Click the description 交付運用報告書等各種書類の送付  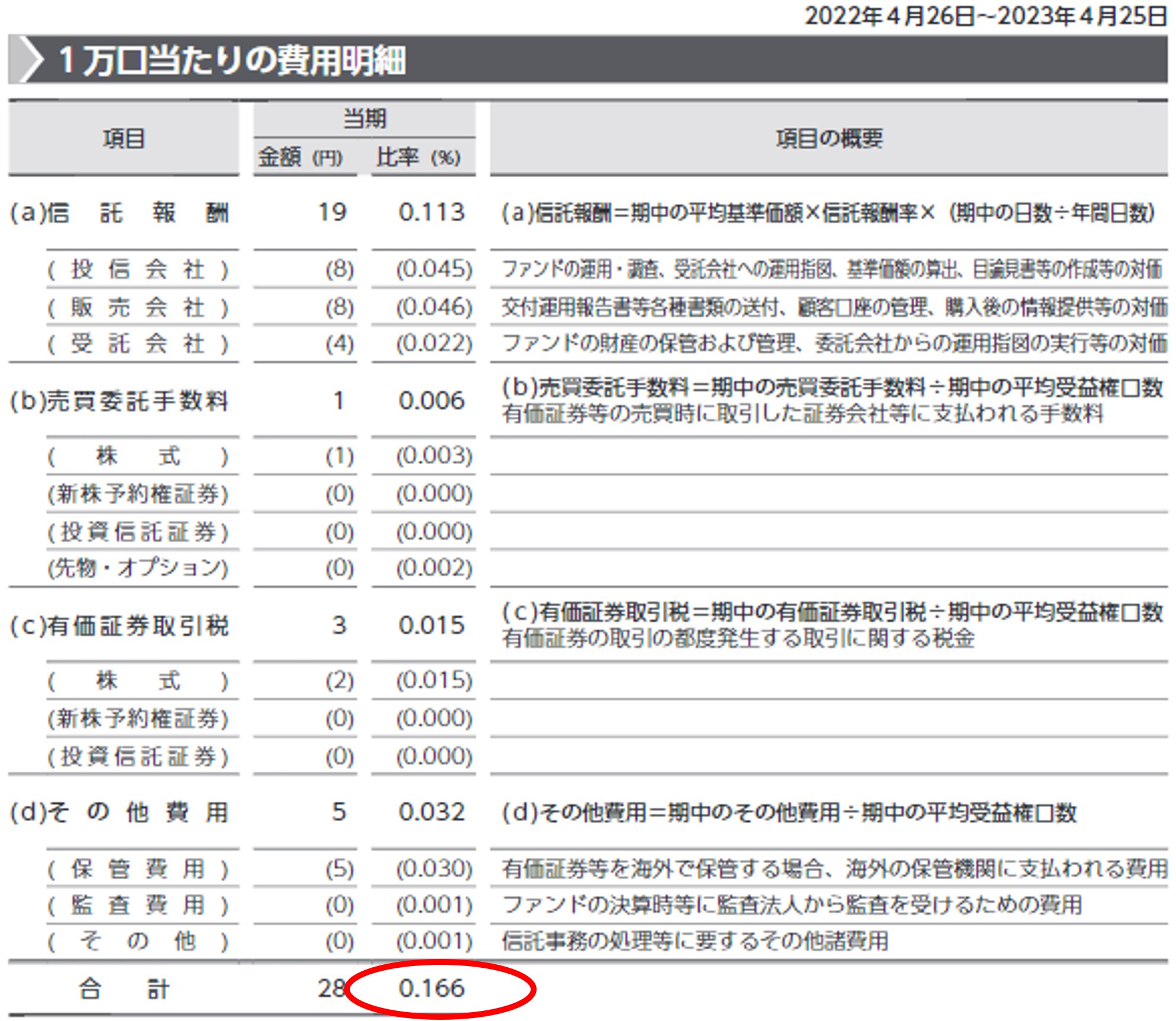(834, 307)
